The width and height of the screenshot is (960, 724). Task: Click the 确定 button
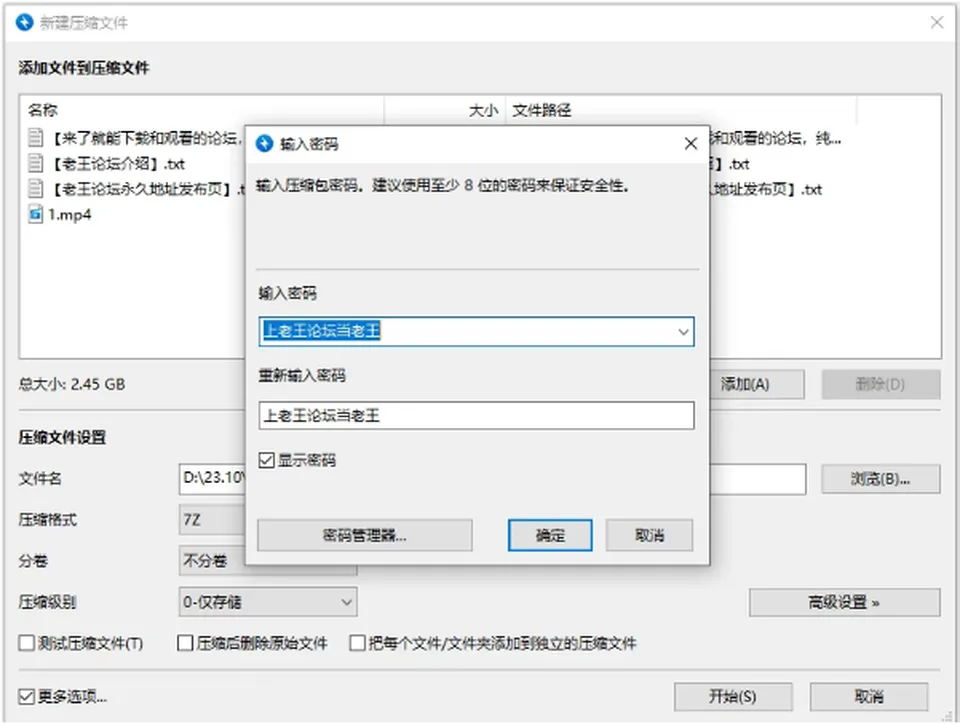(550, 536)
